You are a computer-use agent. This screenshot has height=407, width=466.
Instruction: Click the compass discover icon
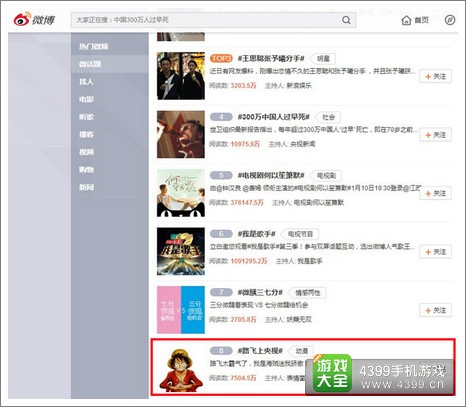(450, 20)
